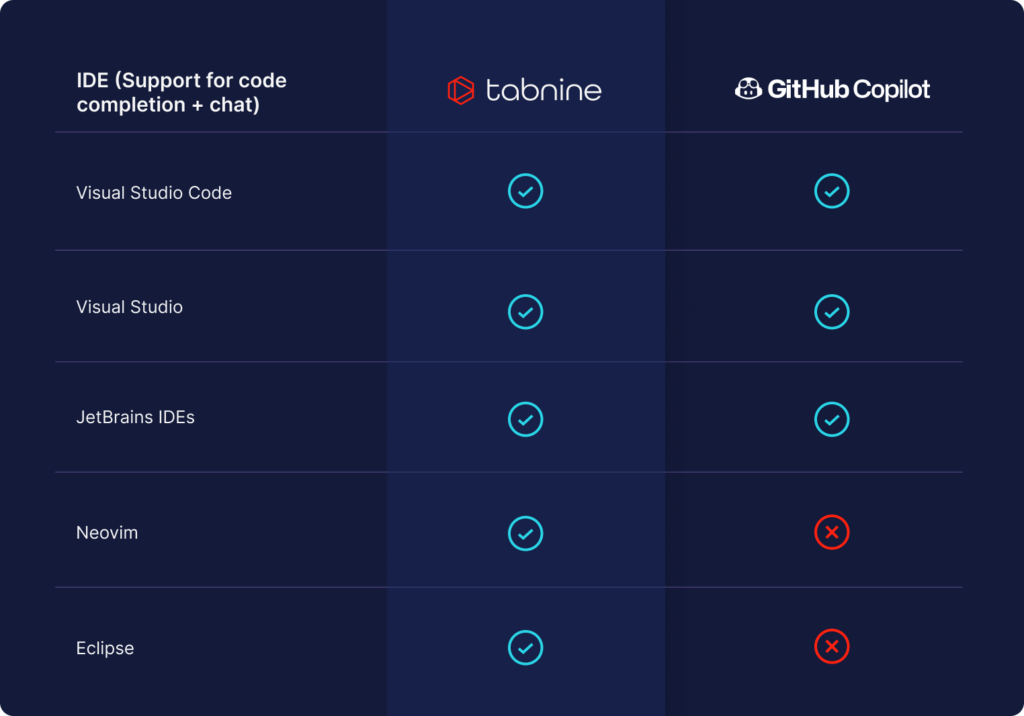Viewport: 1024px width, 716px height.
Task: Click Tabnine checkmark for Neovim
Action: pos(525,533)
